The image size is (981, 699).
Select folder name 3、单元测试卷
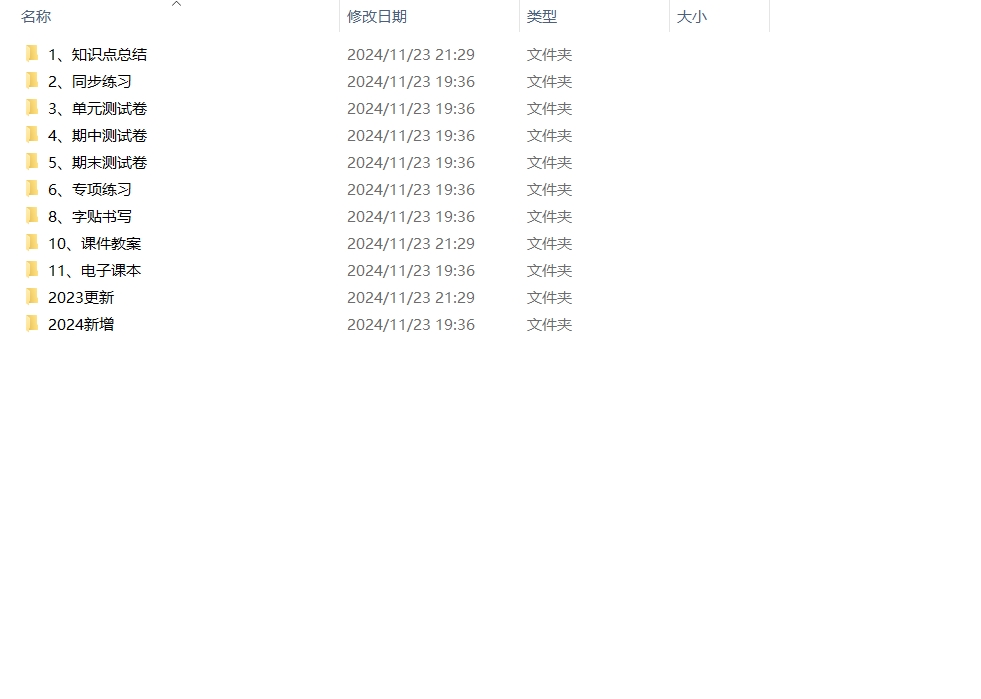point(98,108)
